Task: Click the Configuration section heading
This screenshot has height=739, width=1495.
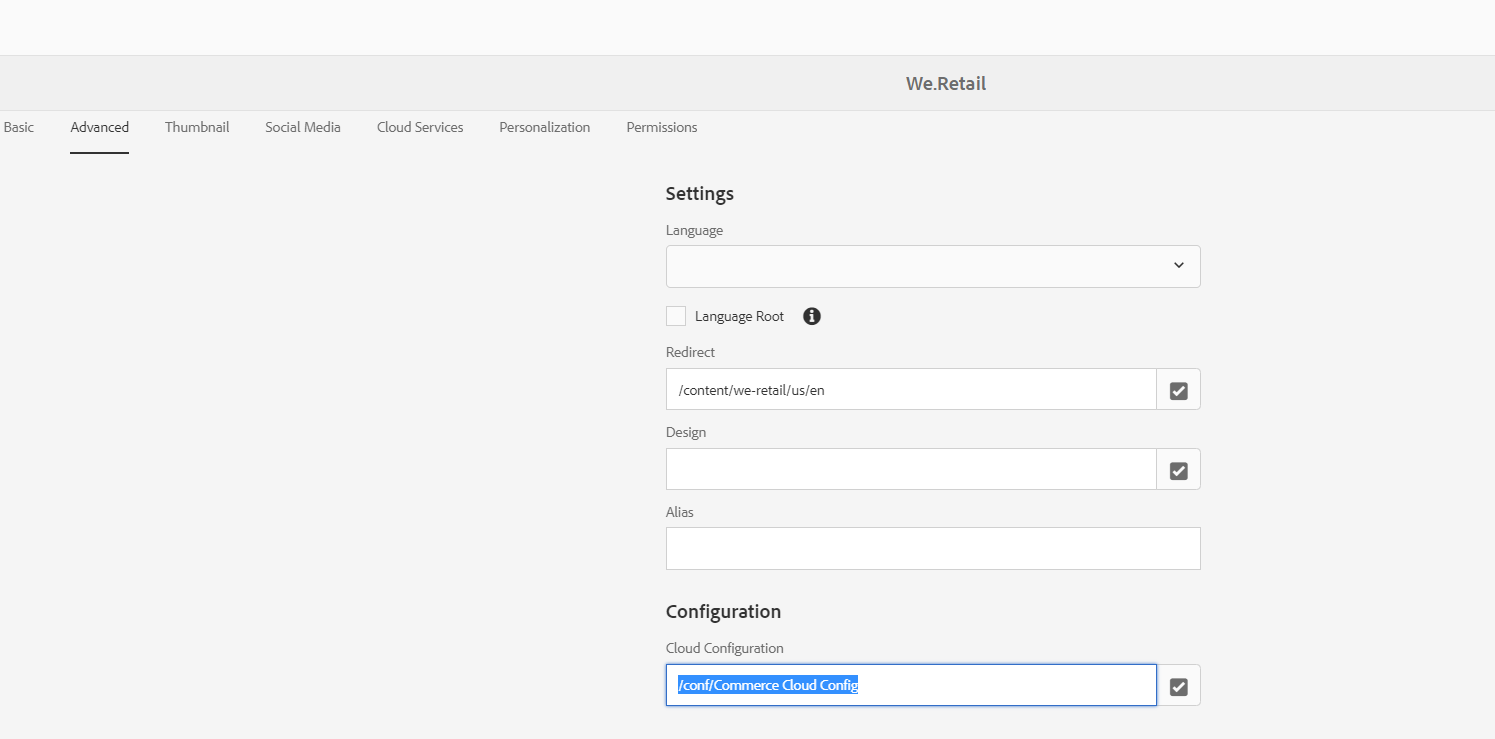Action: [x=723, y=611]
